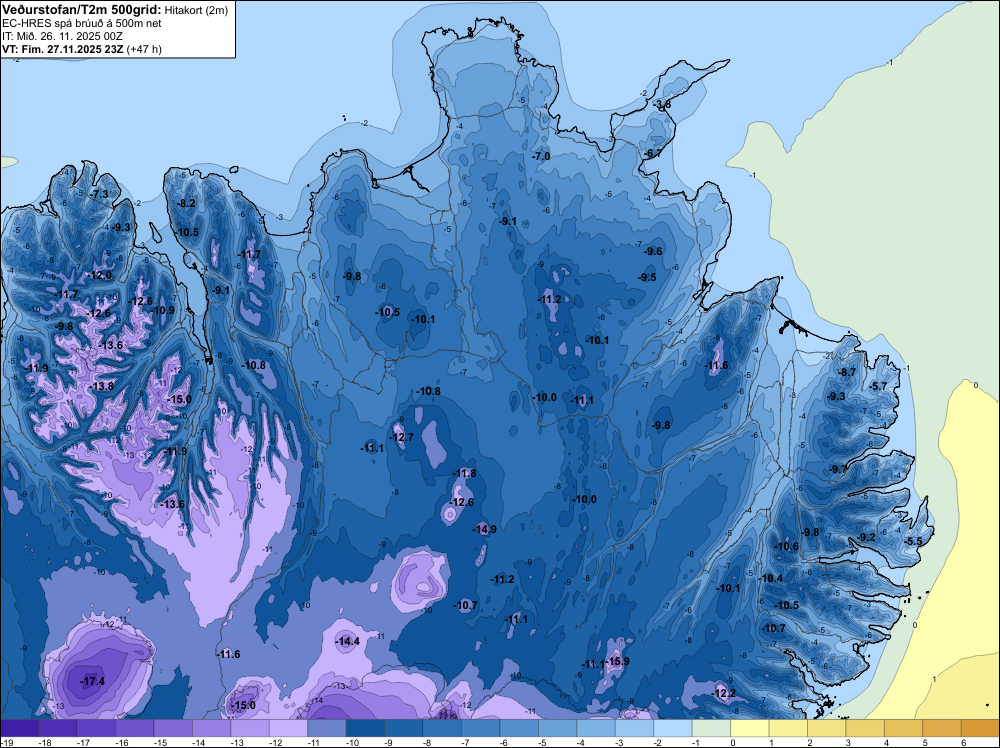Select the -8.7 temperature label
Screen dimensions: 1000x748
pos(847,372)
